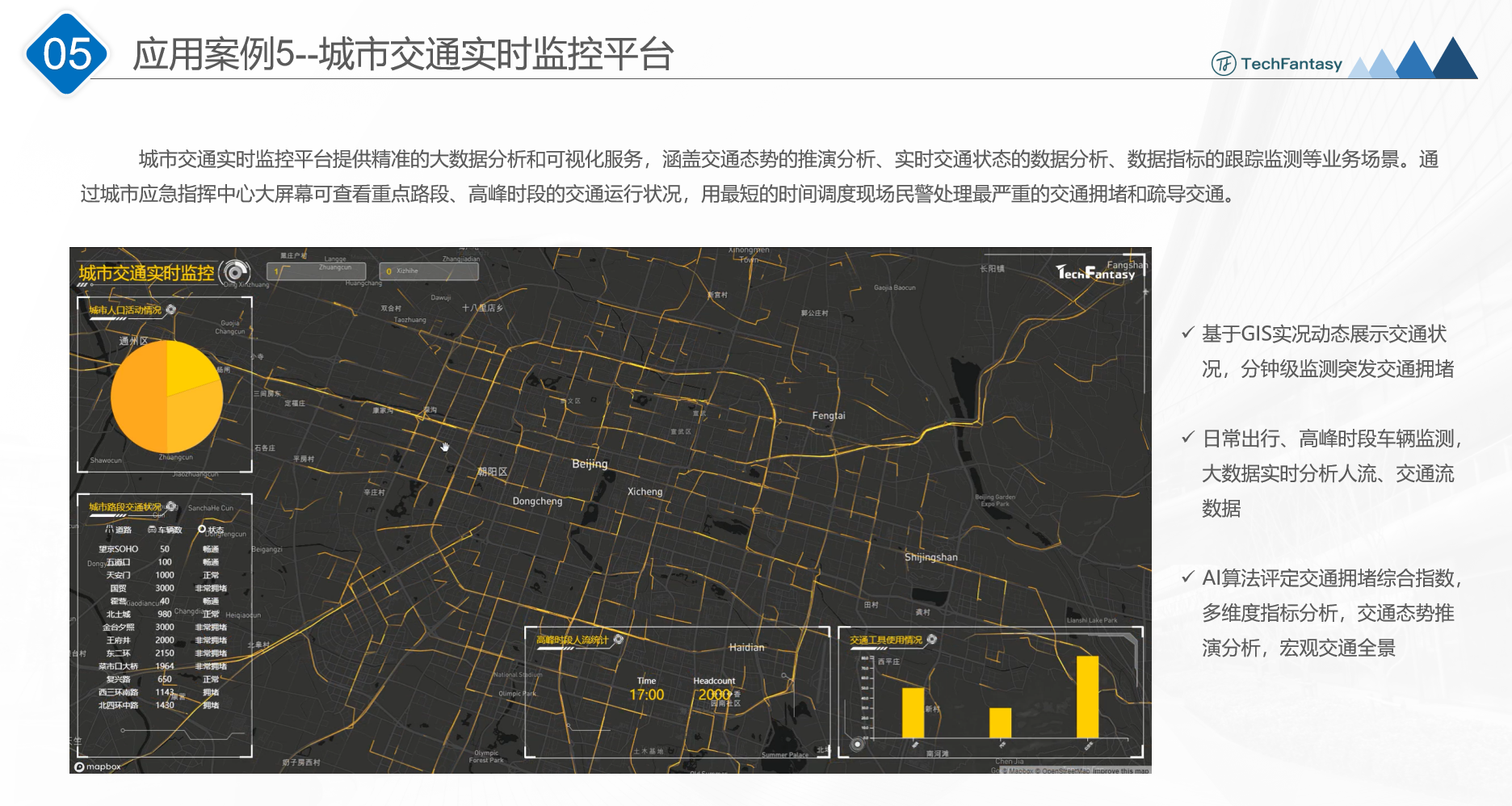
Task: Click the input box showing 0 Xizhihe
Action: pyautogui.click(x=429, y=271)
